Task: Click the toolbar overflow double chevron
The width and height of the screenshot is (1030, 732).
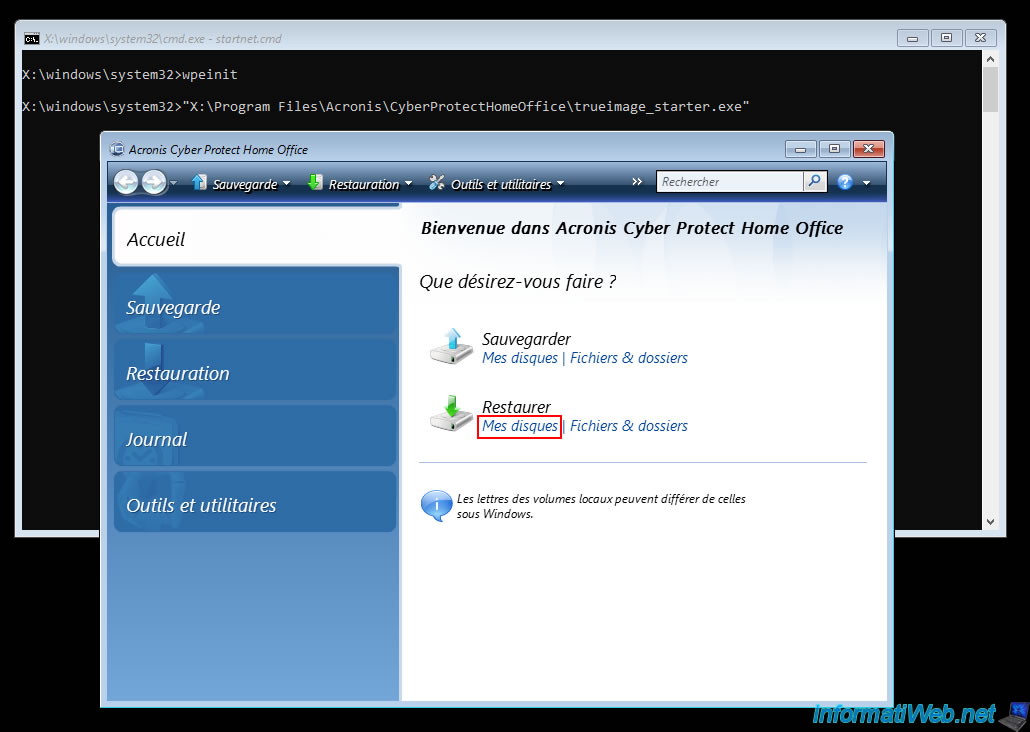Action: [x=637, y=182]
